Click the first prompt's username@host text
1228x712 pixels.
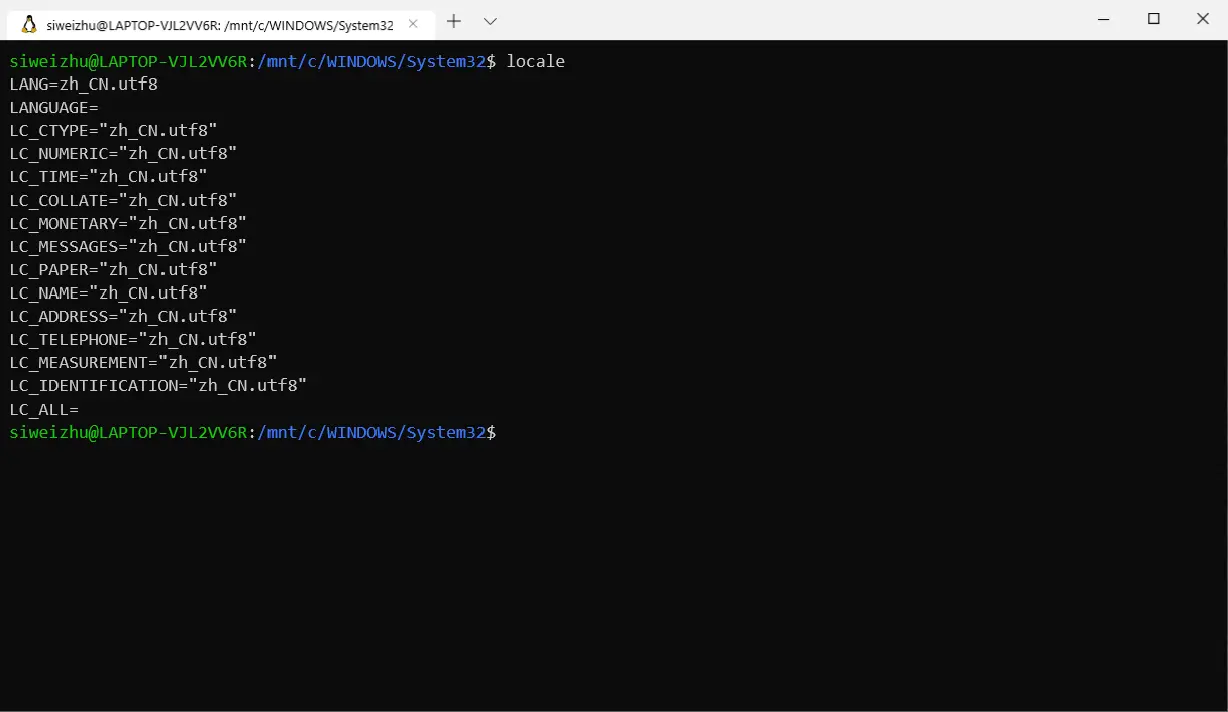tap(128, 62)
